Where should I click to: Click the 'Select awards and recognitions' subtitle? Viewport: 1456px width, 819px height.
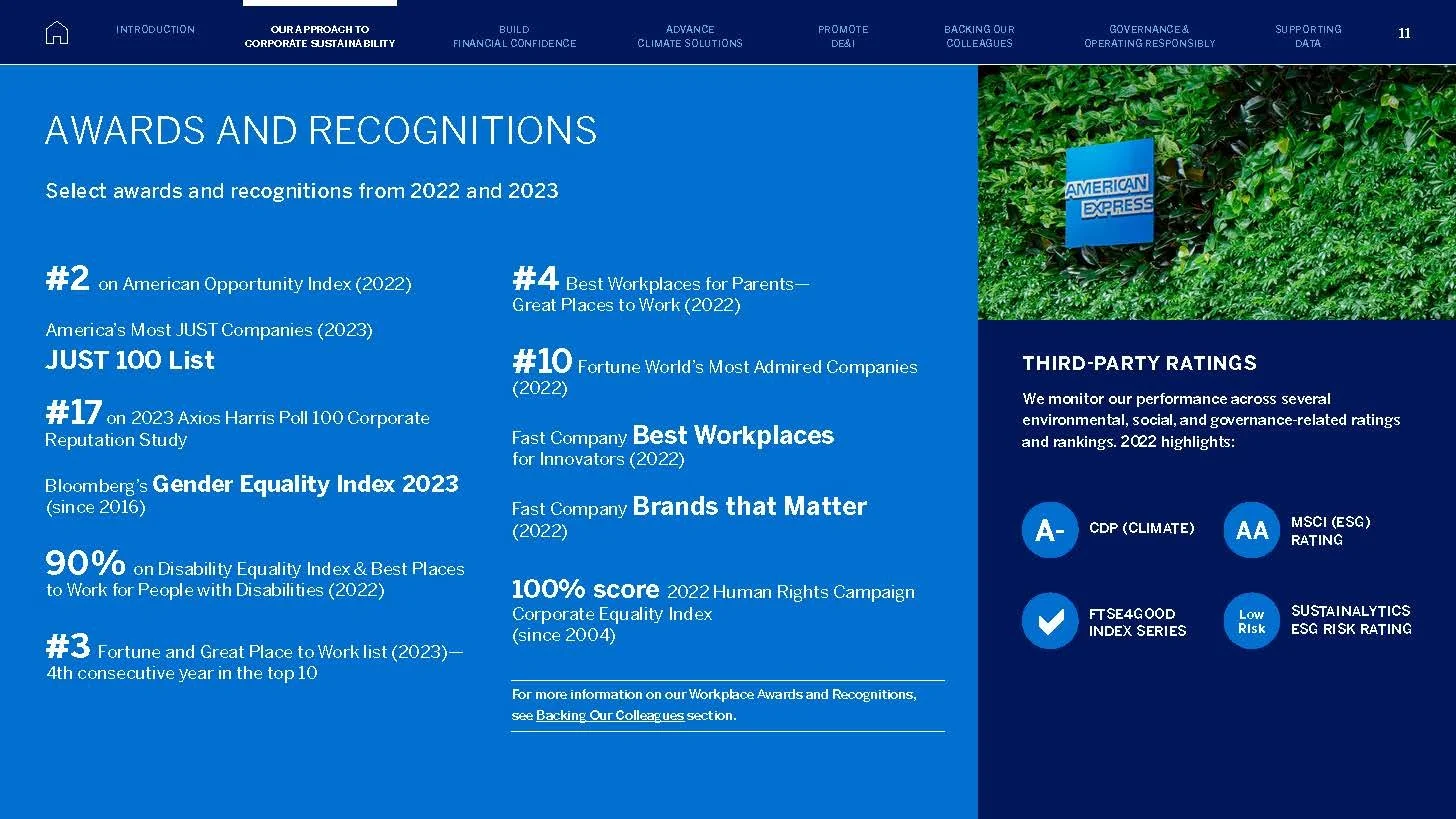(x=302, y=191)
